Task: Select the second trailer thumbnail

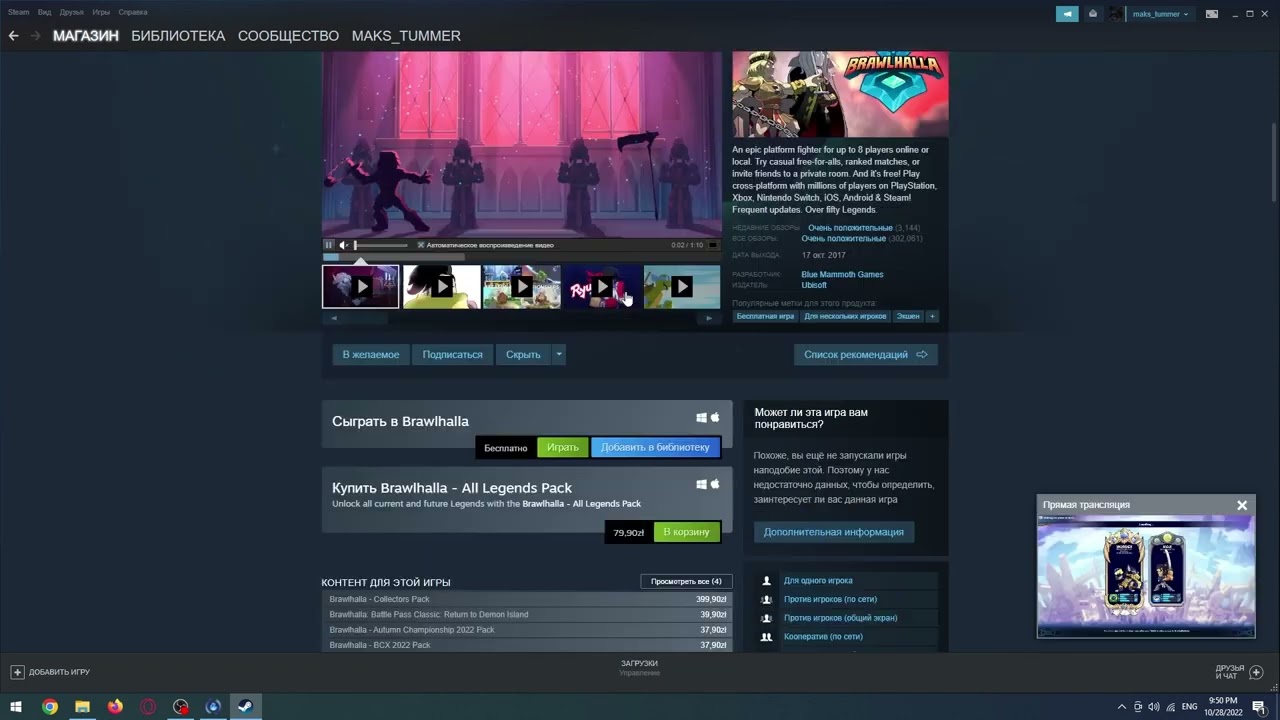Action: pos(441,287)
